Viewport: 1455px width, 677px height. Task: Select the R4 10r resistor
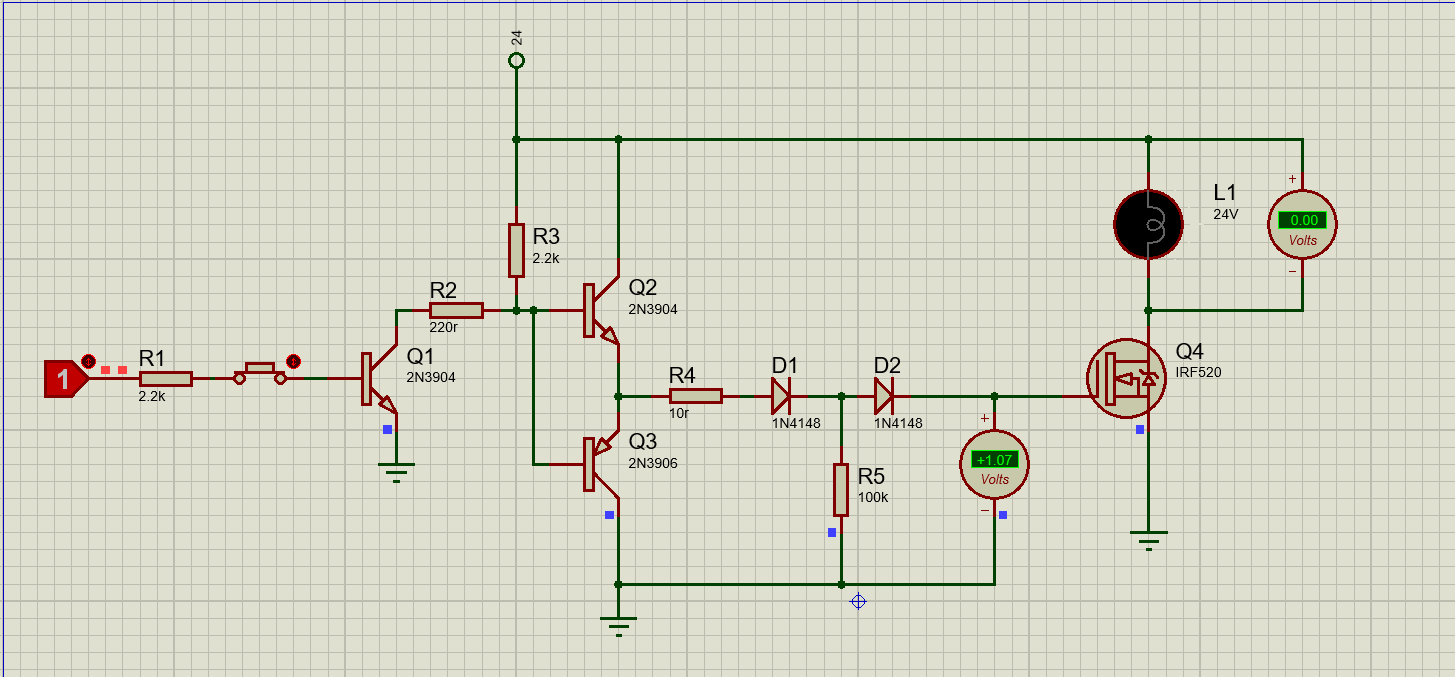point(694,396)
